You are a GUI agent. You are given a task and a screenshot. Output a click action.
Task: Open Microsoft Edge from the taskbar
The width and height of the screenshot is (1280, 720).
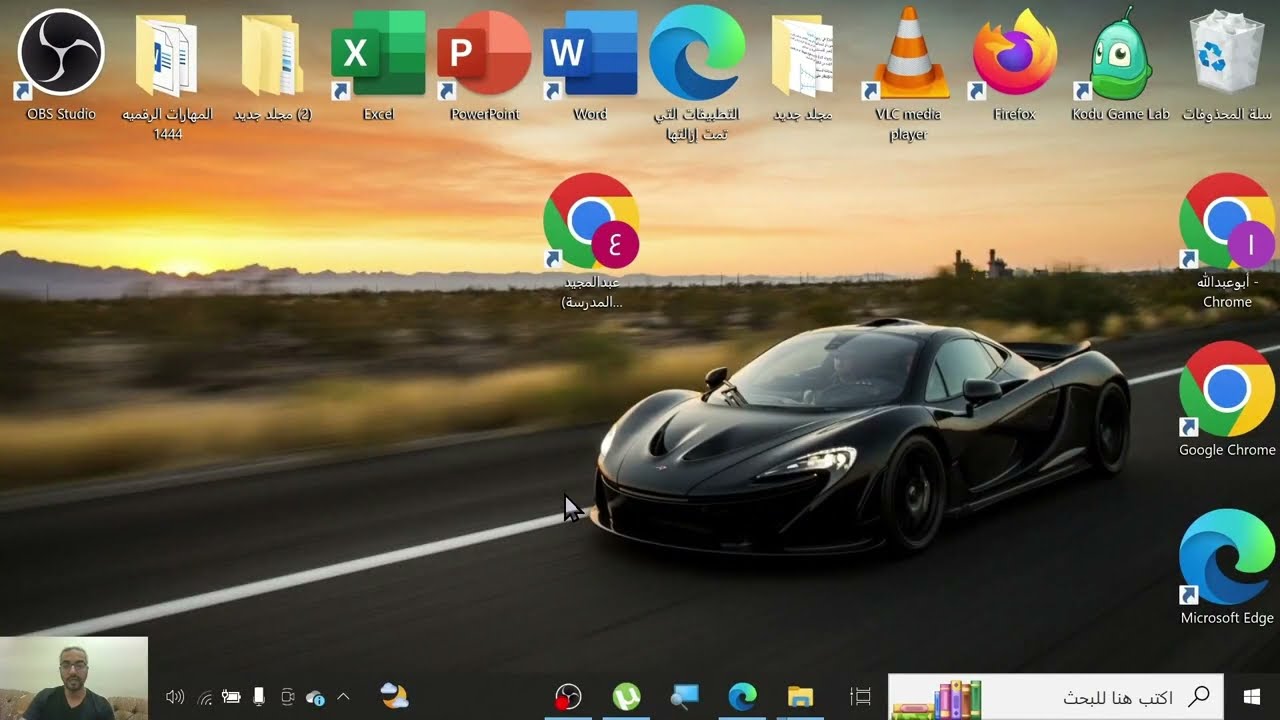pyautogui.click(x=742, y=696)
